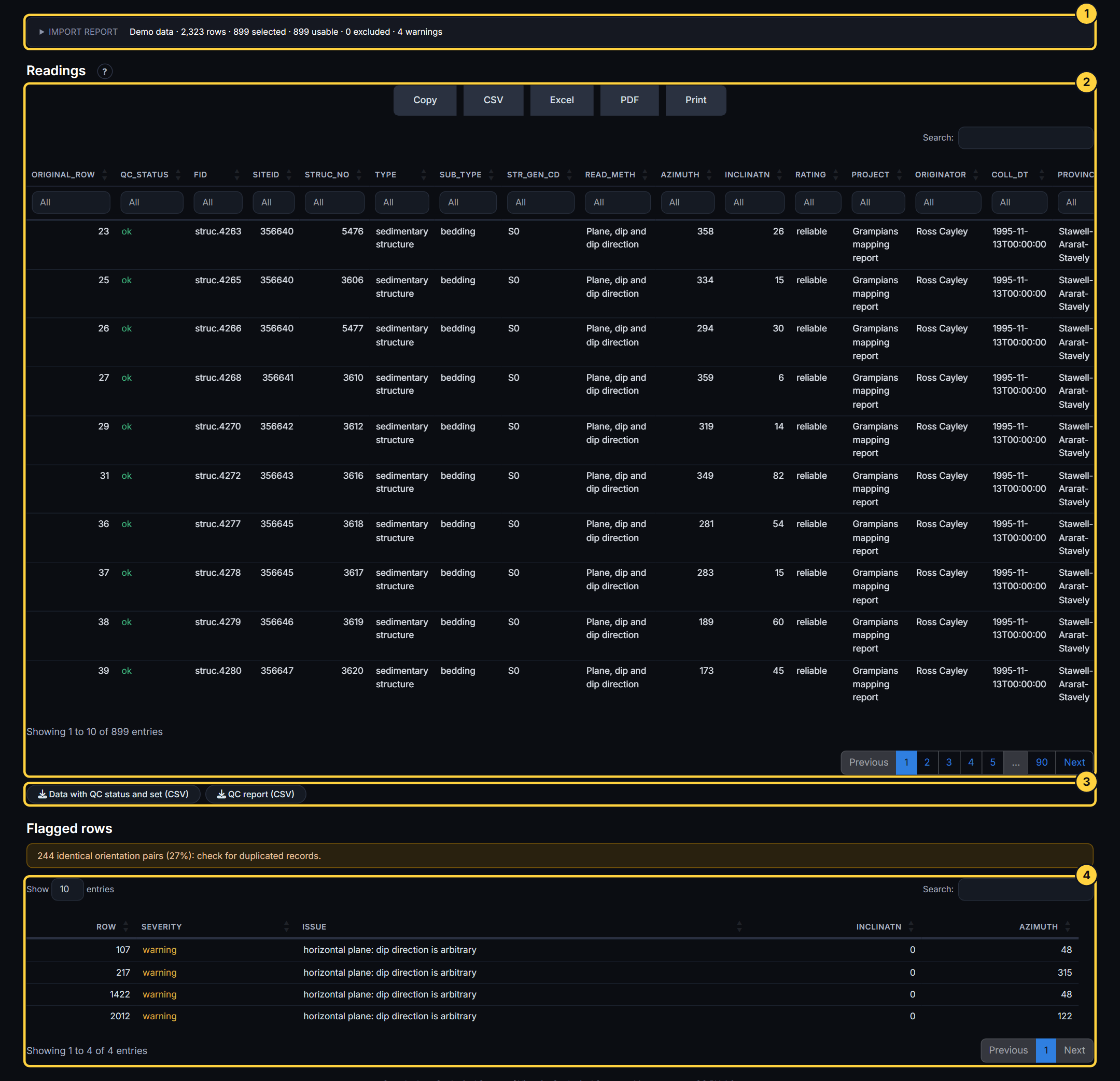This screenshot has height=1081, width=1120.
Task: Sort by READ_METH sort arrows
Action: coord(645,175)
